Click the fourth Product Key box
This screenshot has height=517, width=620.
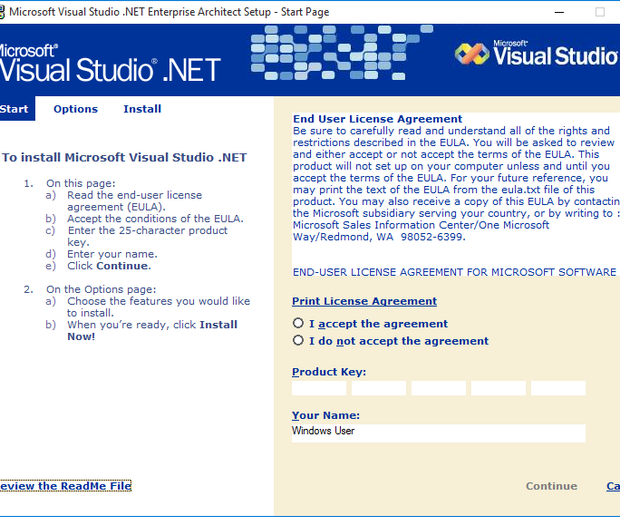(x=498, y=388)
